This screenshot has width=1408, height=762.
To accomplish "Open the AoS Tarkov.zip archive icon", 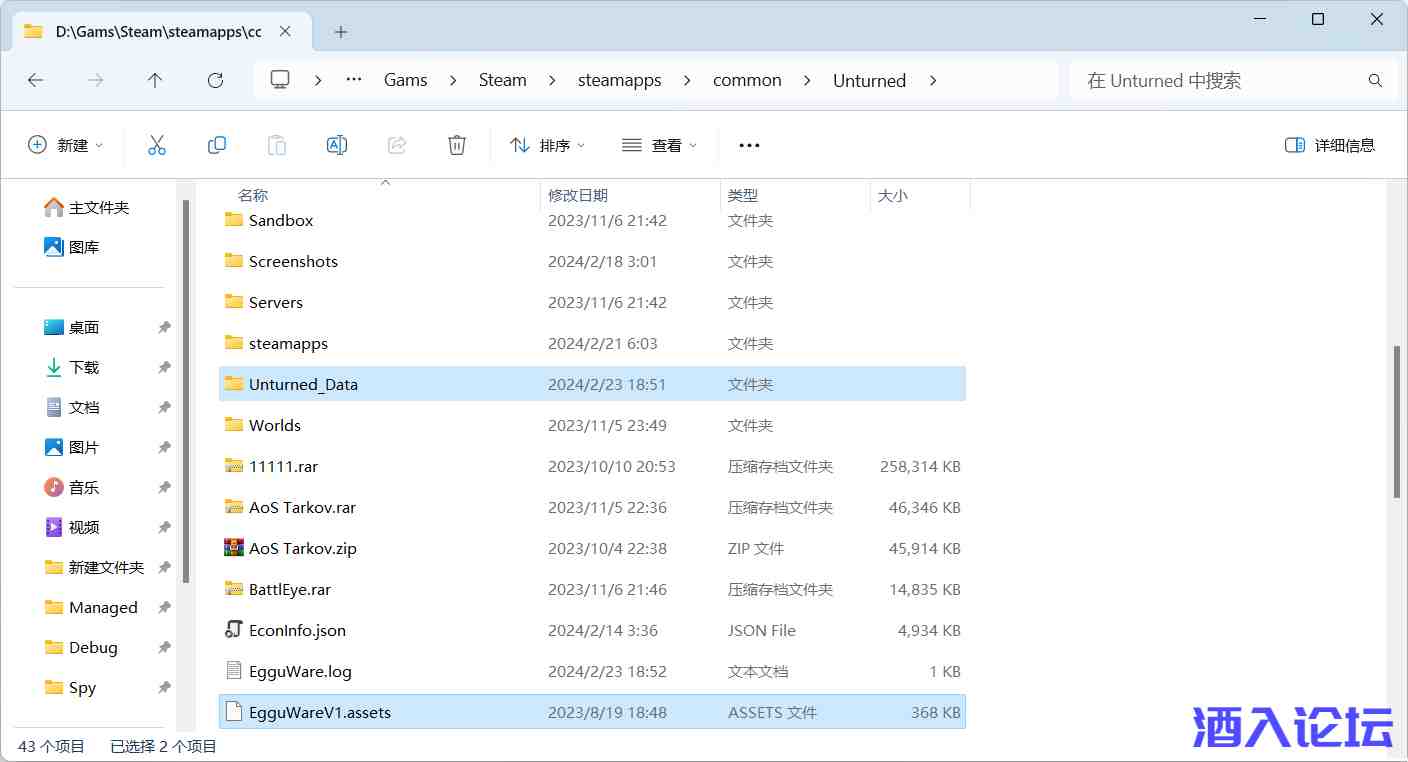I will [234, 548].
